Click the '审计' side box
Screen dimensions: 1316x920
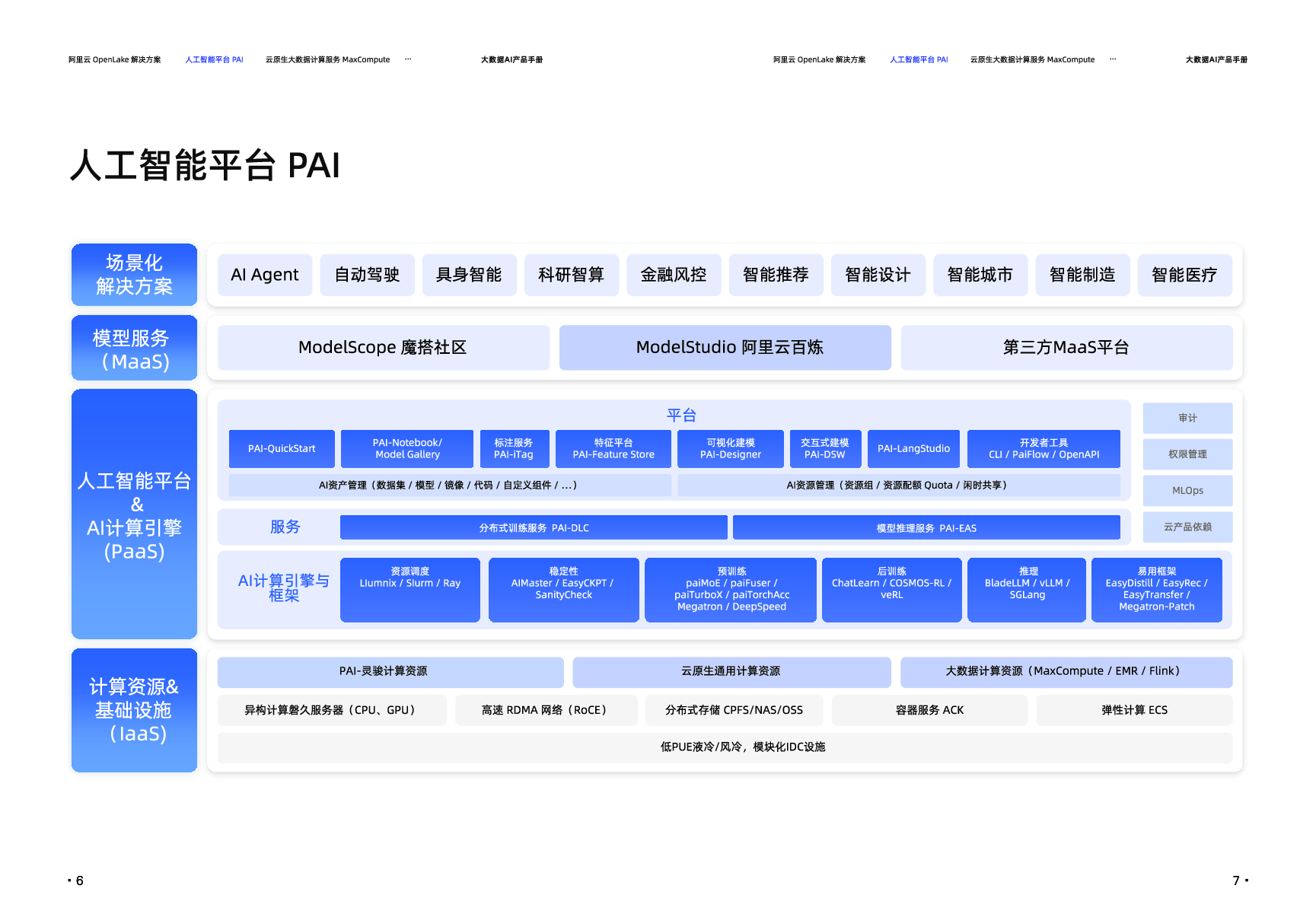point(1187,418)
